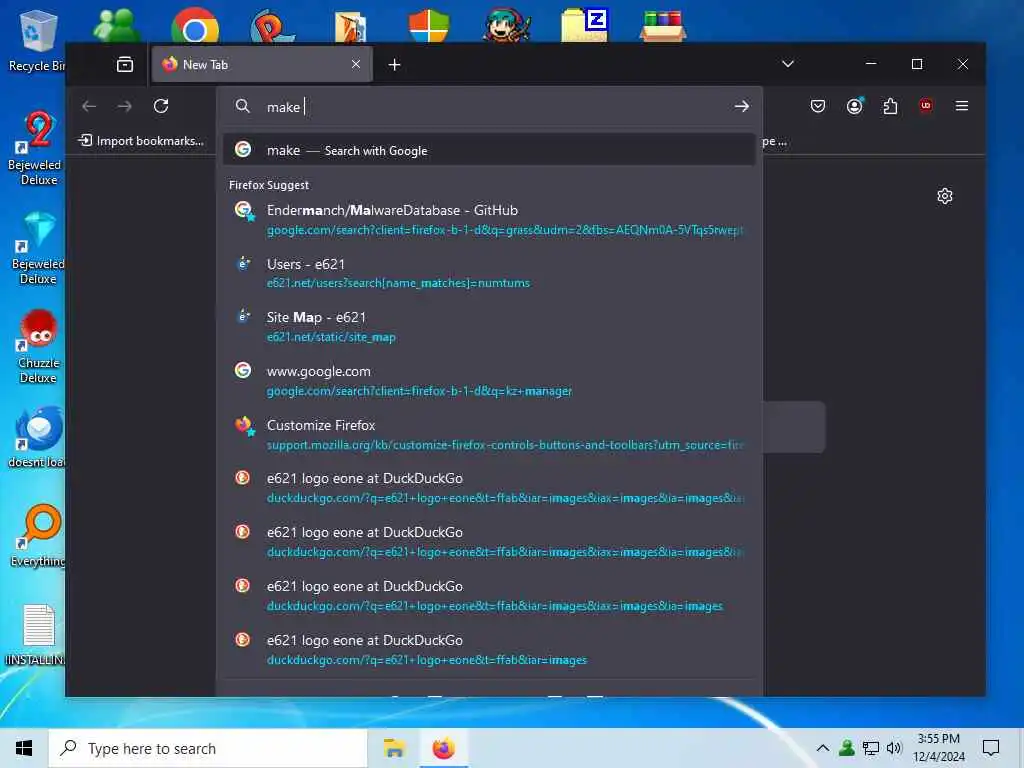Click the Go arrow in address bar

(x=741, y=106)
